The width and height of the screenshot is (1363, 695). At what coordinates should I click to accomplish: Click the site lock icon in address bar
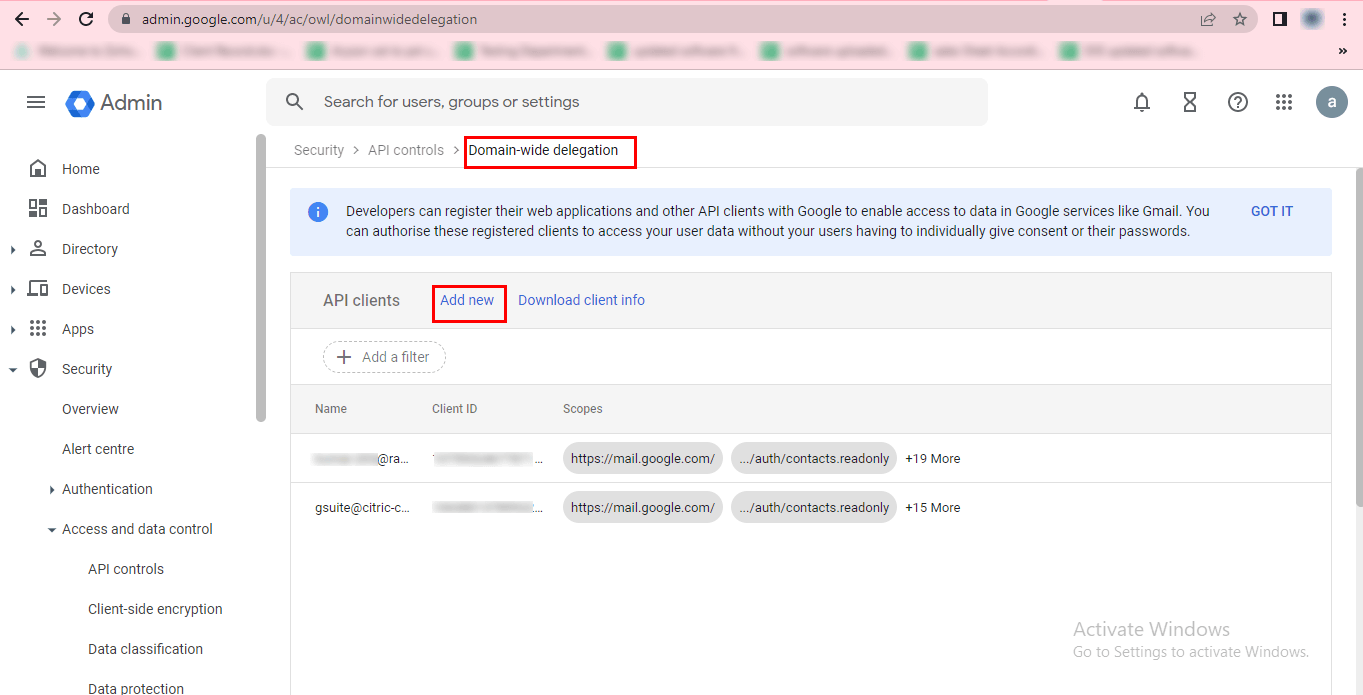126,19
